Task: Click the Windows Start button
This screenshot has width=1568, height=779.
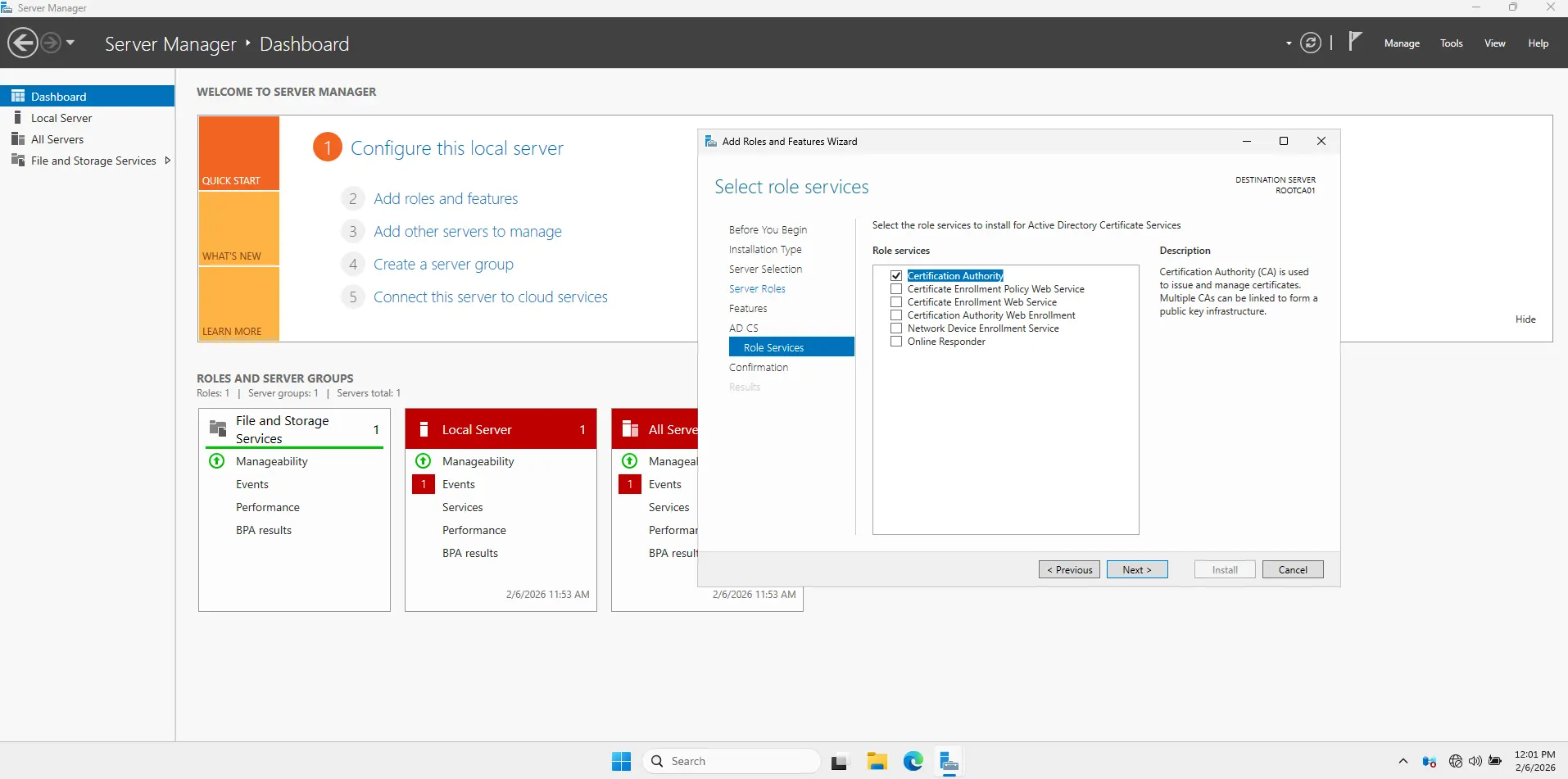Action: coord(622,761)
